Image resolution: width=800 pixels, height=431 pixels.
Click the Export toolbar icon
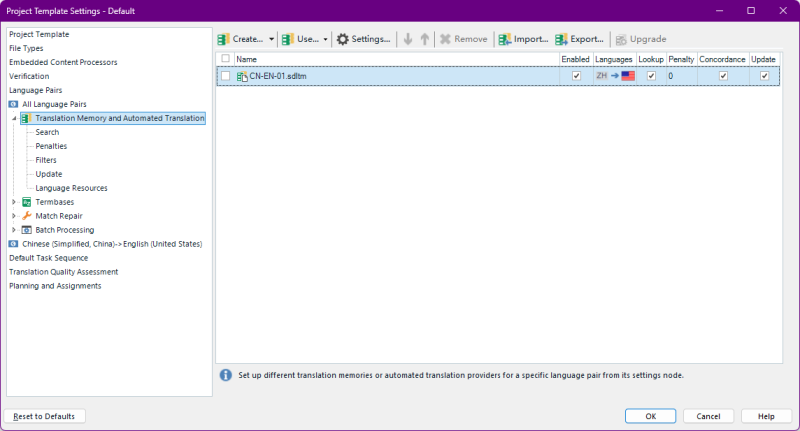pos(562,39)
